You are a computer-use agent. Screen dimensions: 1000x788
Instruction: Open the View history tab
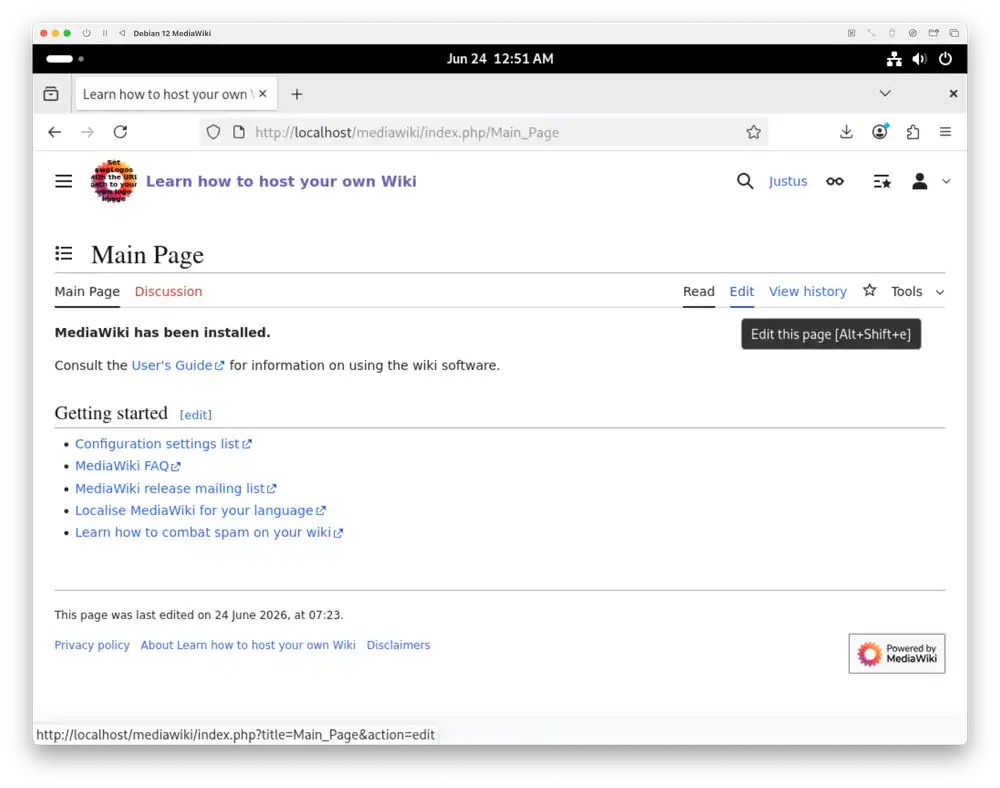coord(807,291)
